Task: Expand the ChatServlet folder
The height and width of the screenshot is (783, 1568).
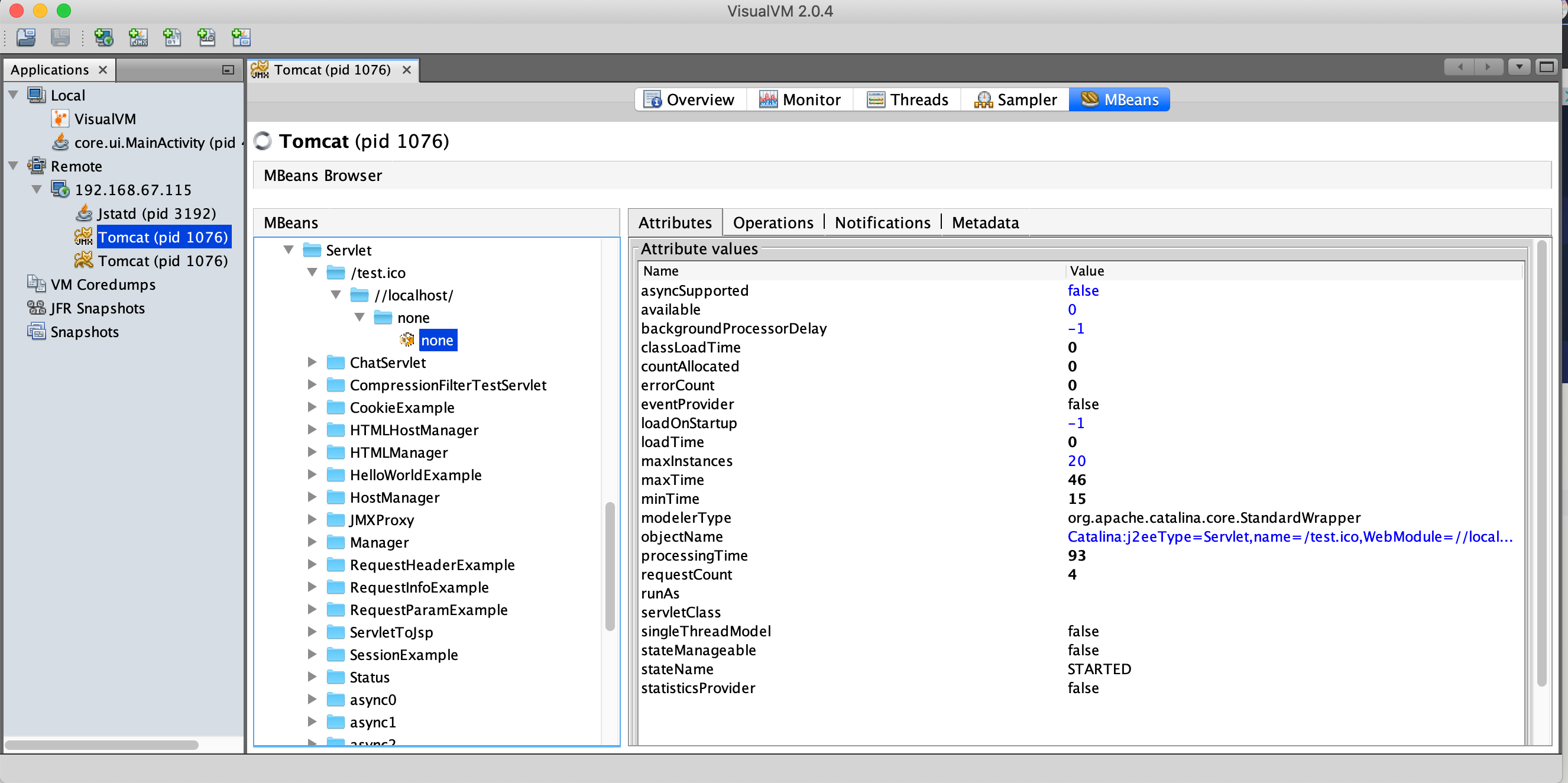Action: (312, 363)
